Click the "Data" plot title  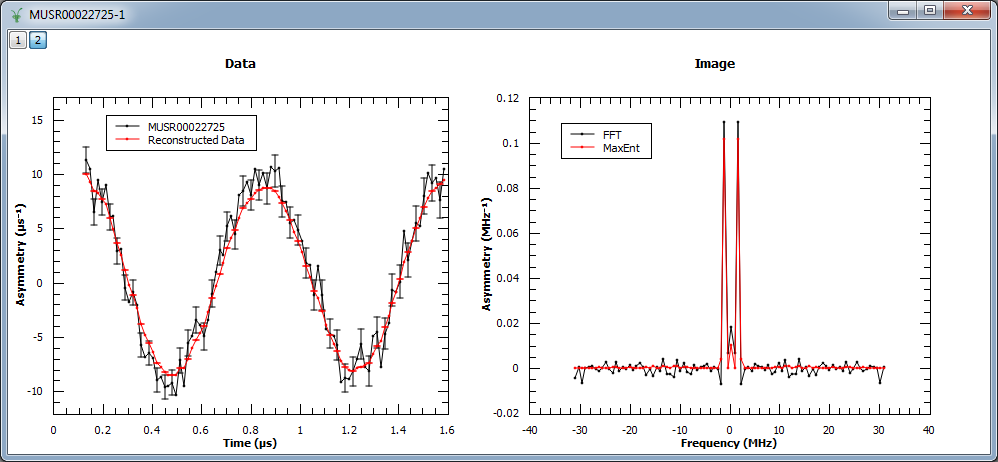pos(240,64)
